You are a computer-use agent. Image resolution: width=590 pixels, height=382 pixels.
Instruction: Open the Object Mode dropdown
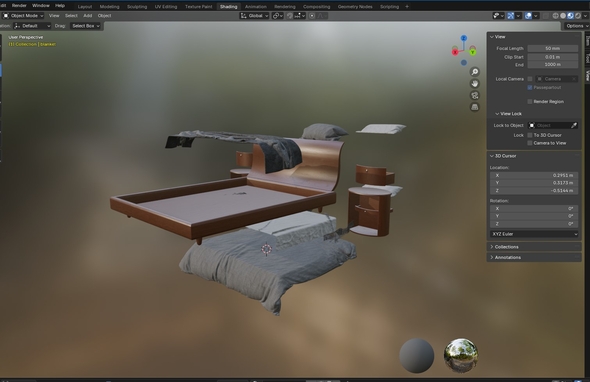coord(23,16)
